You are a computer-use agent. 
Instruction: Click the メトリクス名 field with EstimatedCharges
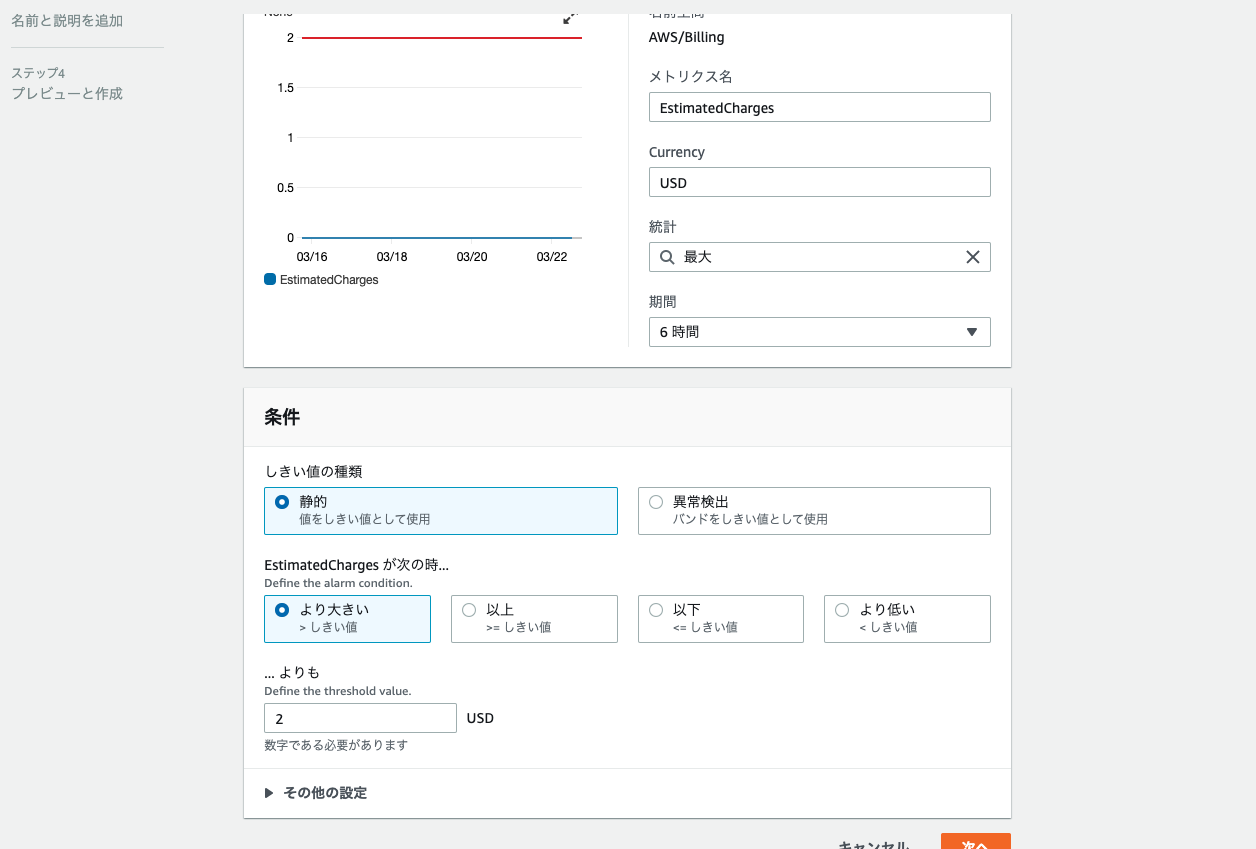pos(819,107)
